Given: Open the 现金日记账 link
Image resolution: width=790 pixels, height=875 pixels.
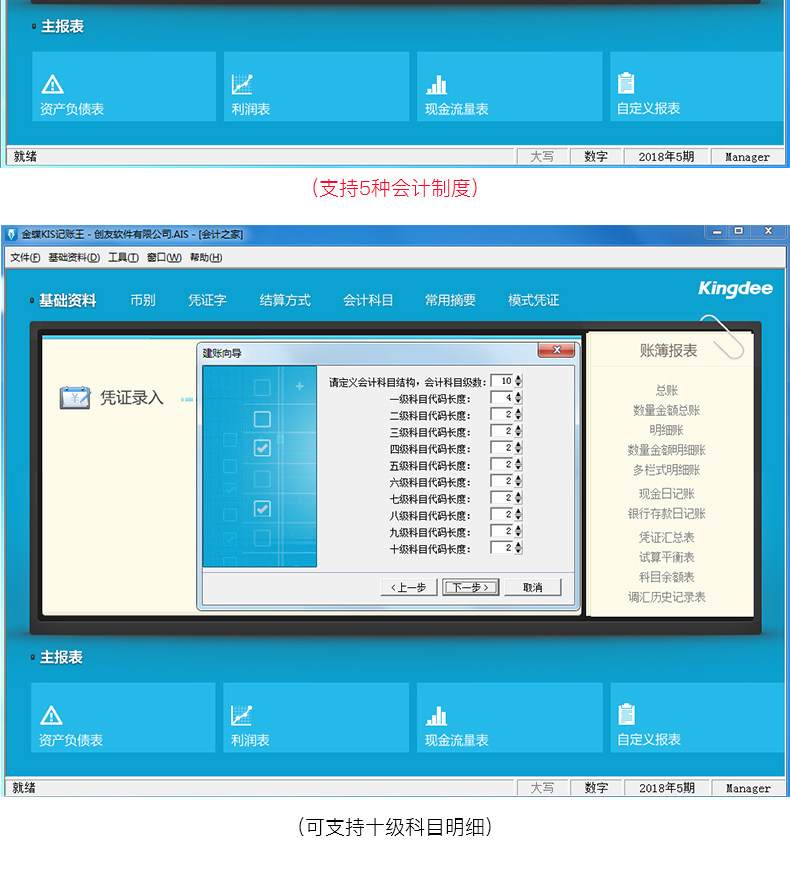Looking at the screenshot, I should [x=667, y=493].
